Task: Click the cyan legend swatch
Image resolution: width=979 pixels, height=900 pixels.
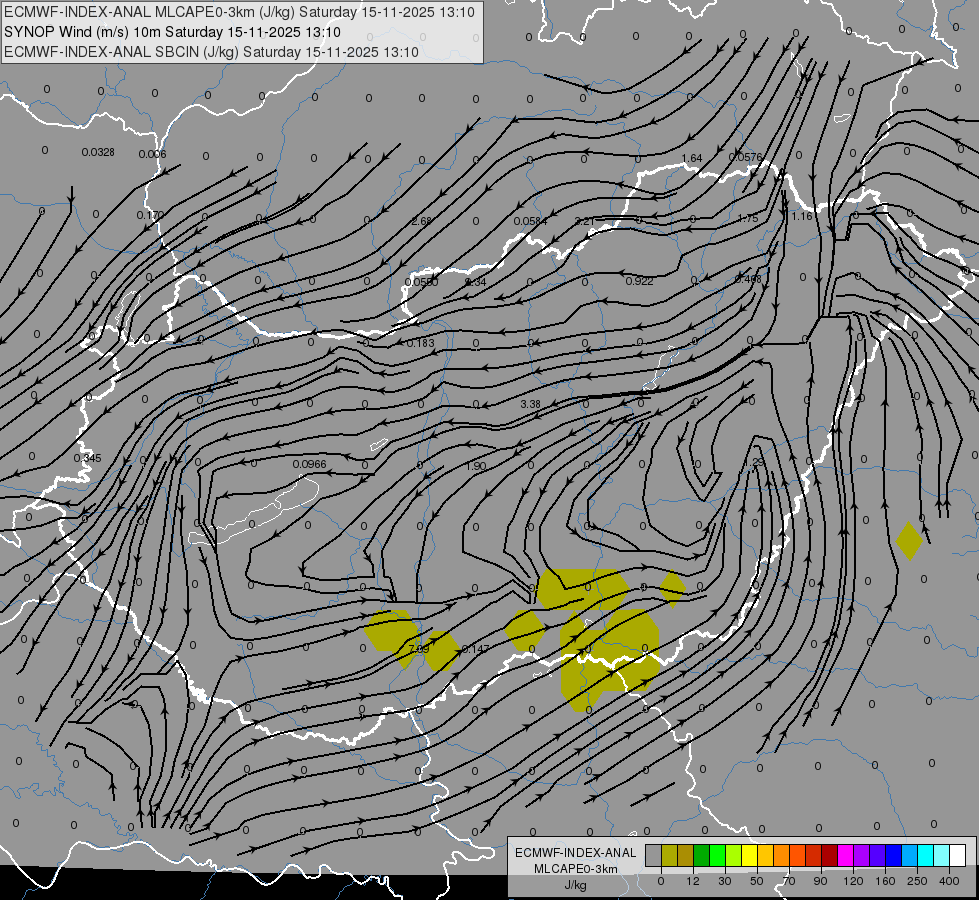Action: 925,856
